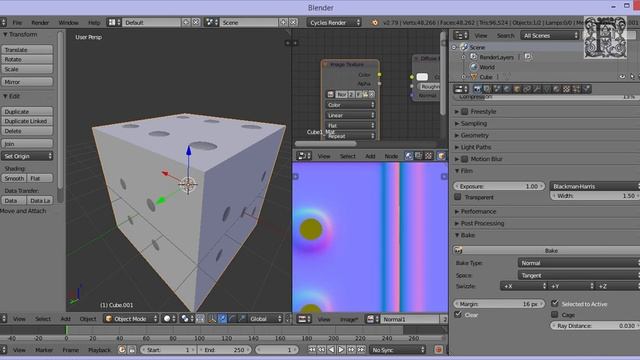Toggle Cube visibility eye in outliner
The height and width of the screenshot is (360, 640).
tap(622, 77)
